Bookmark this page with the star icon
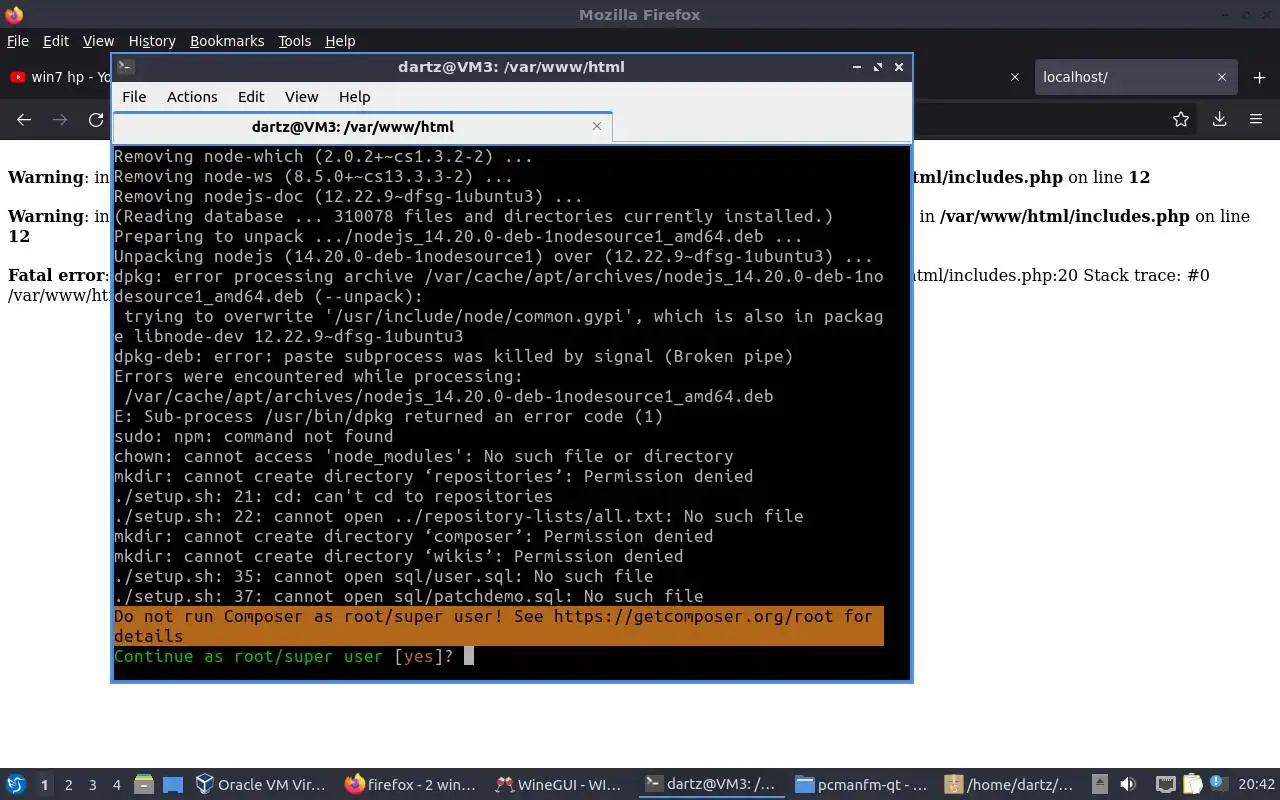Viewport: 1280px width, 800px height. click(x=1181, y=119)
